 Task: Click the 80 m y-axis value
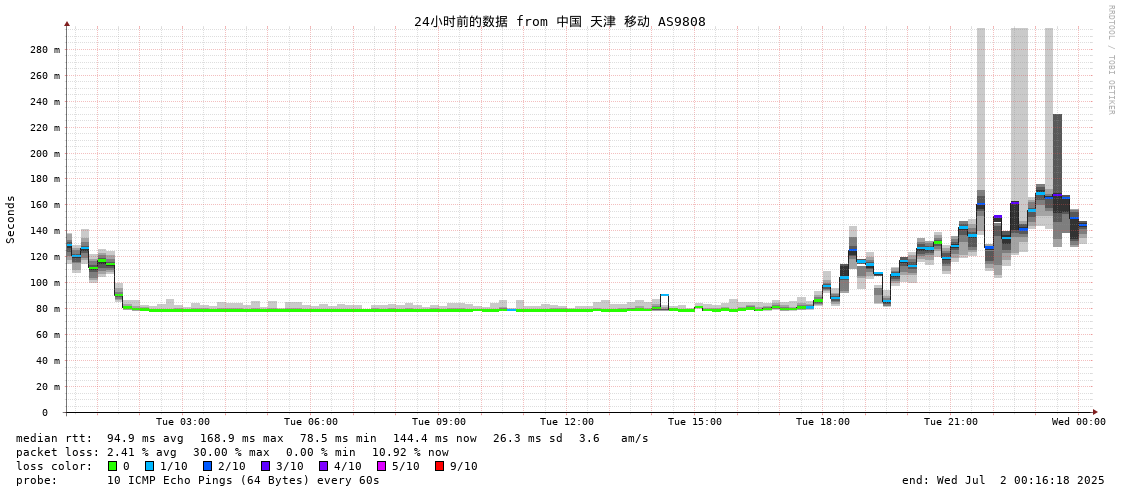tap(48, 309)
